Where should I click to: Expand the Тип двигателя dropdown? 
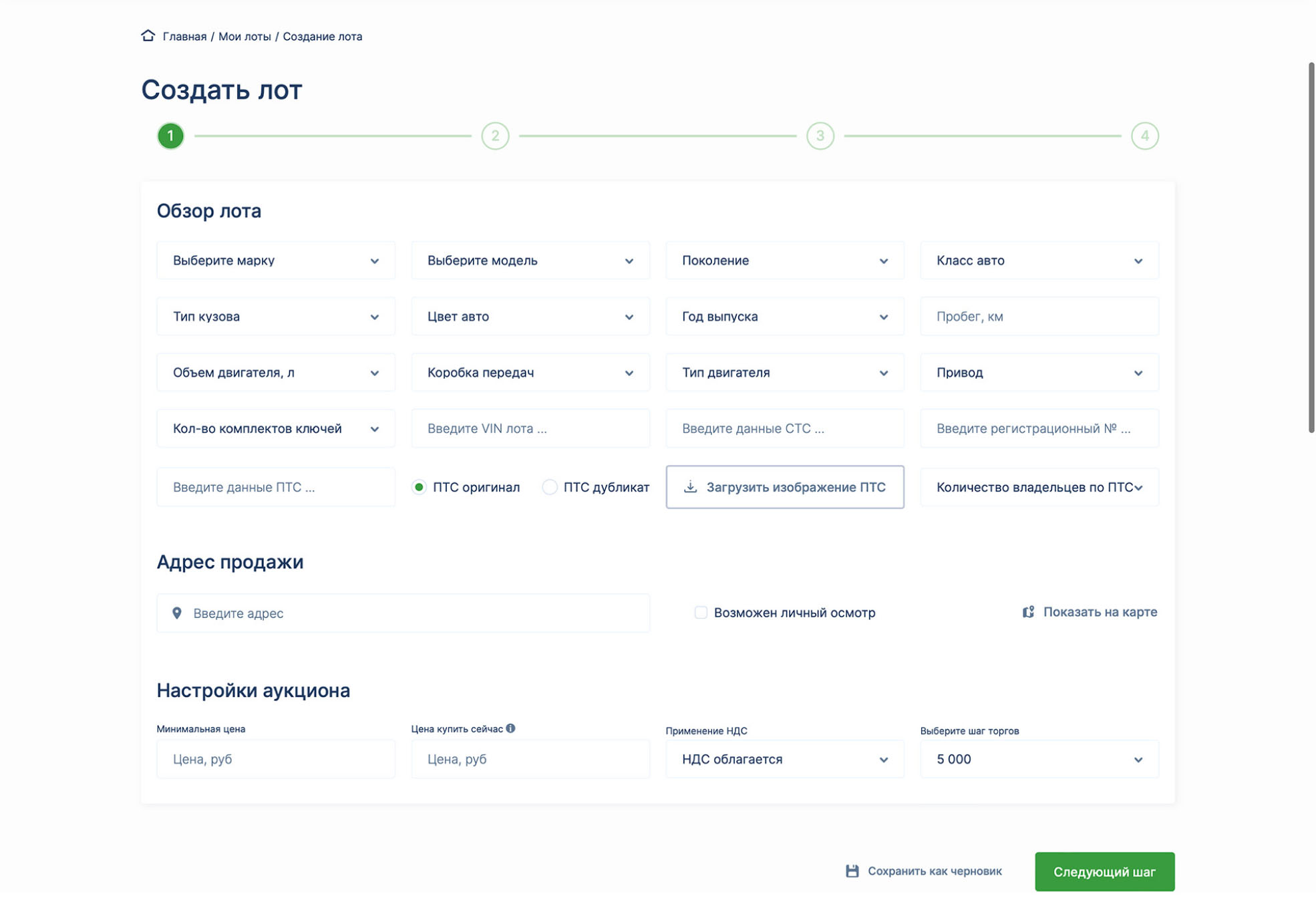pos(785,373)
